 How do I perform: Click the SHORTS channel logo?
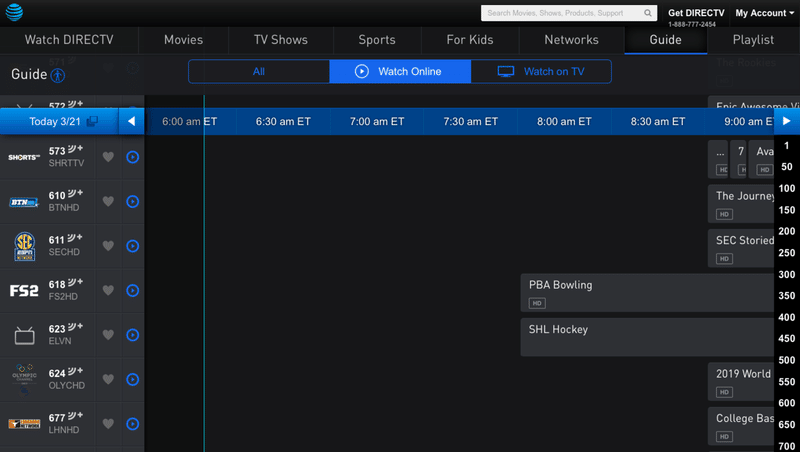pyautogui.click(x=24, y=157)
